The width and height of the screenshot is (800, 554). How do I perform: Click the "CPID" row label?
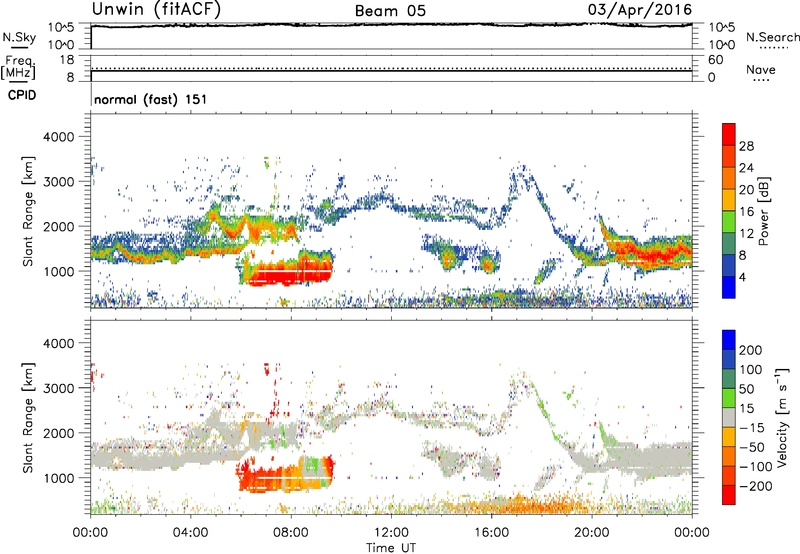click(22, 95)
